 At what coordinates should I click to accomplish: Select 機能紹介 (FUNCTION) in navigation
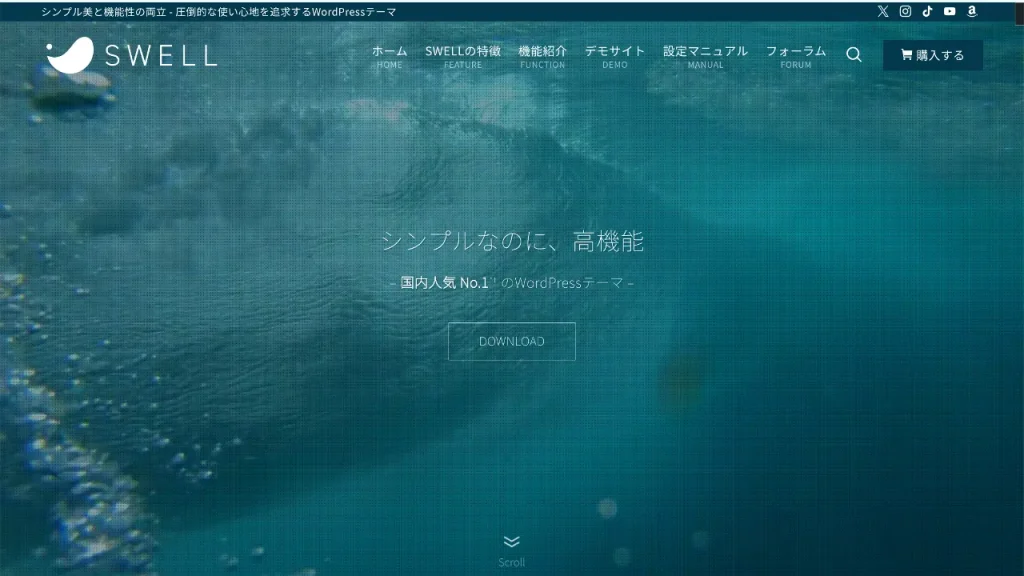tap(542, 56)
